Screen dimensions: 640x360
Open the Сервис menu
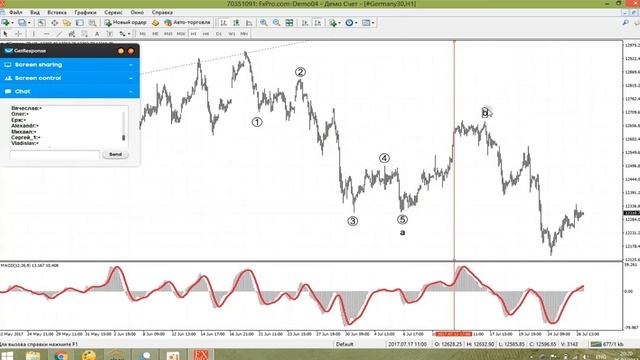coord(113,13)
